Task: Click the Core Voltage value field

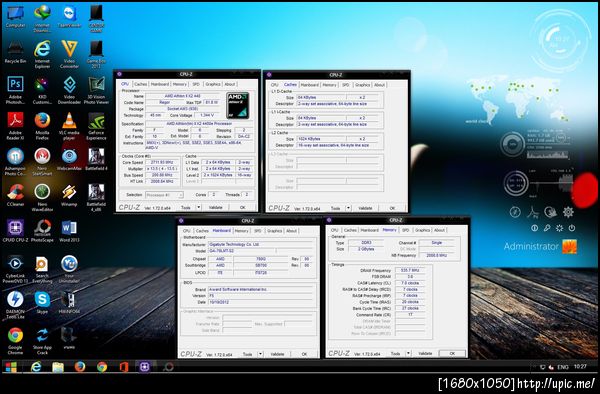Action: pos(206,115)
